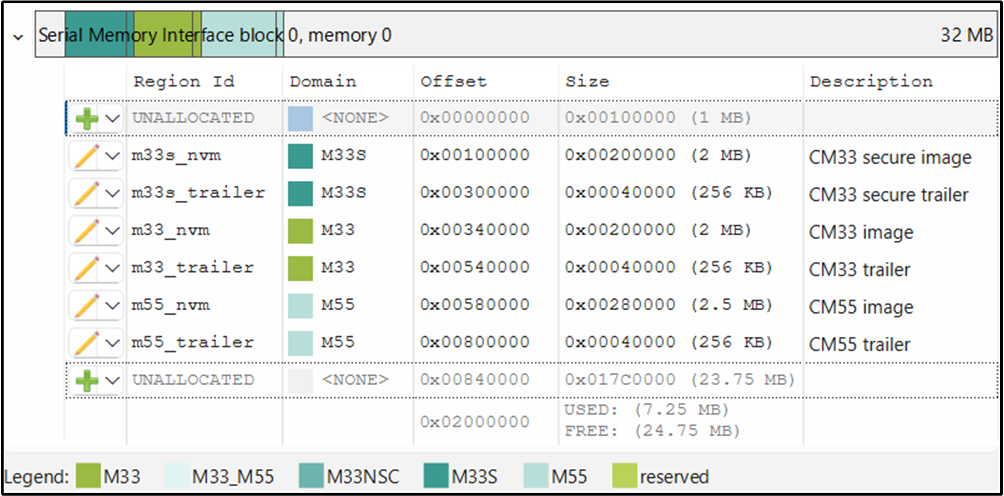
Task: Click the Region Id column header
Action: tap(180, 82)
